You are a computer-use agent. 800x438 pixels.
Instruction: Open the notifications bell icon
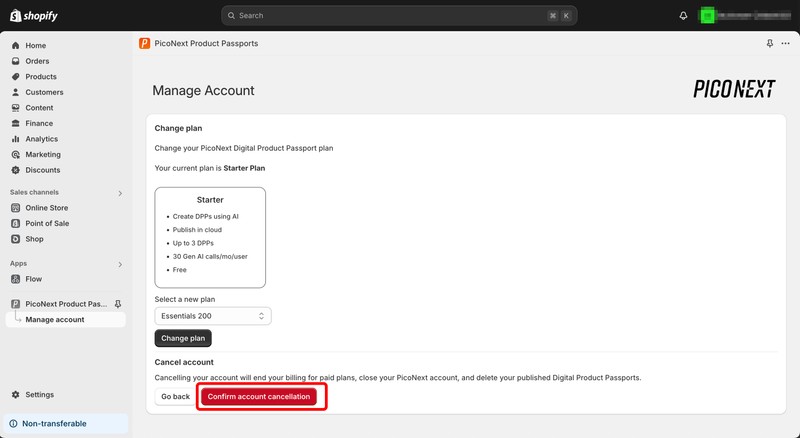click(684, 16)
